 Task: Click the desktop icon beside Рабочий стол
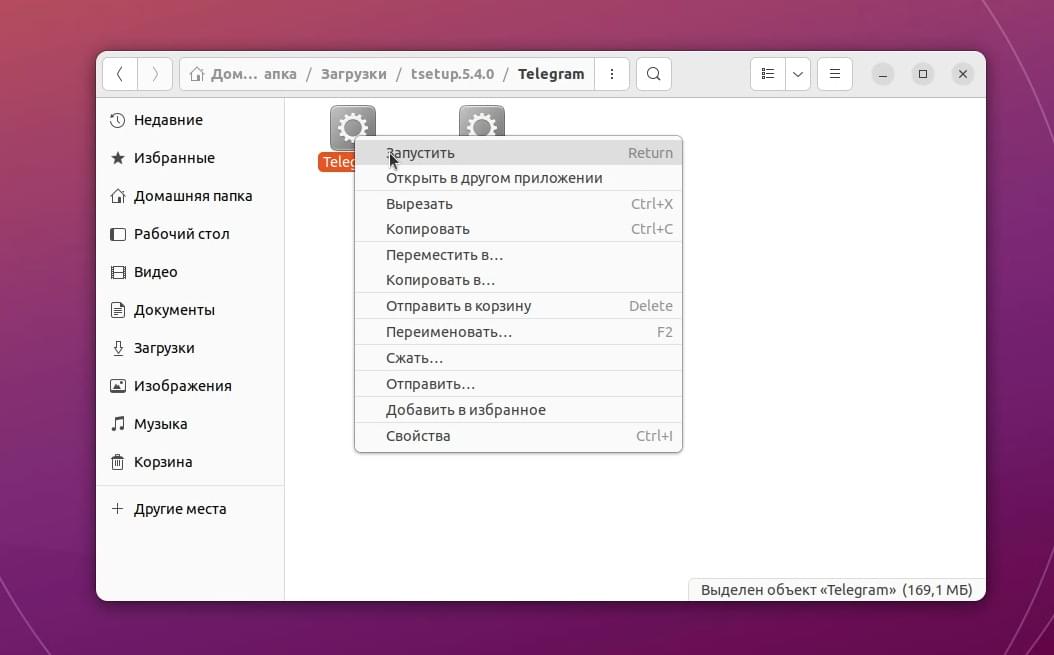(118, 234)
